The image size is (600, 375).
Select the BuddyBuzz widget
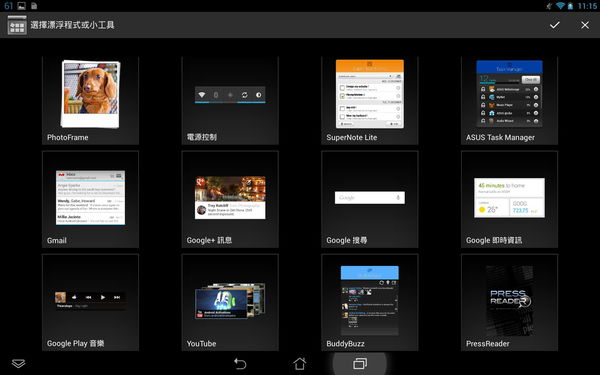370,302
